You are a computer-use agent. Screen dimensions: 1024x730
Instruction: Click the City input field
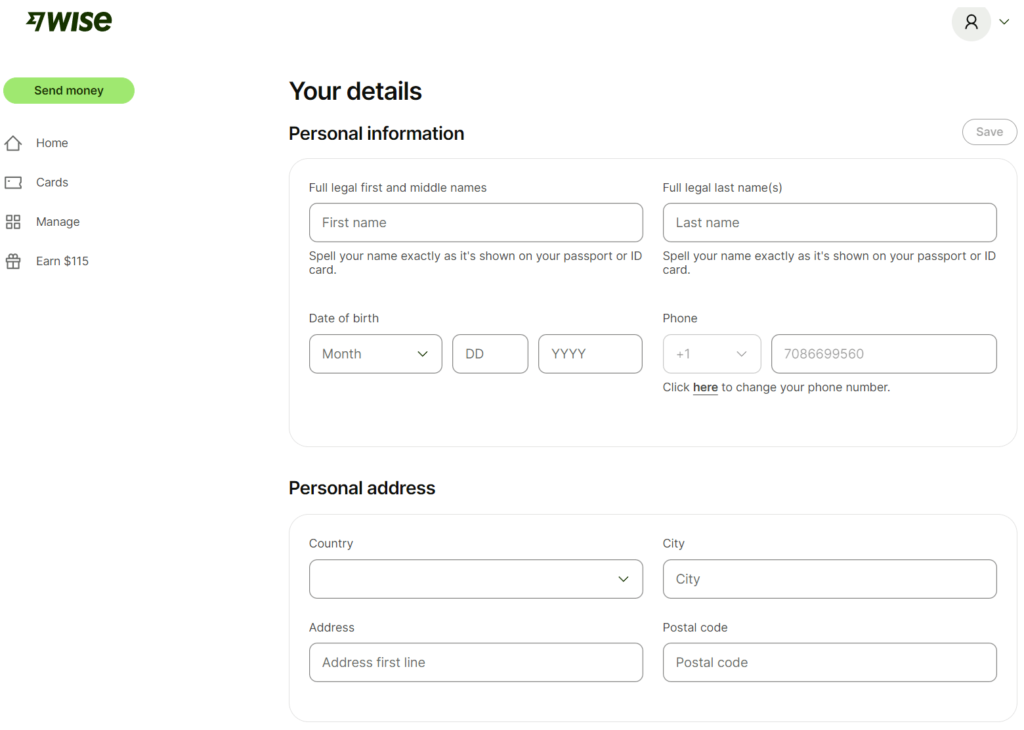point(829,578)
